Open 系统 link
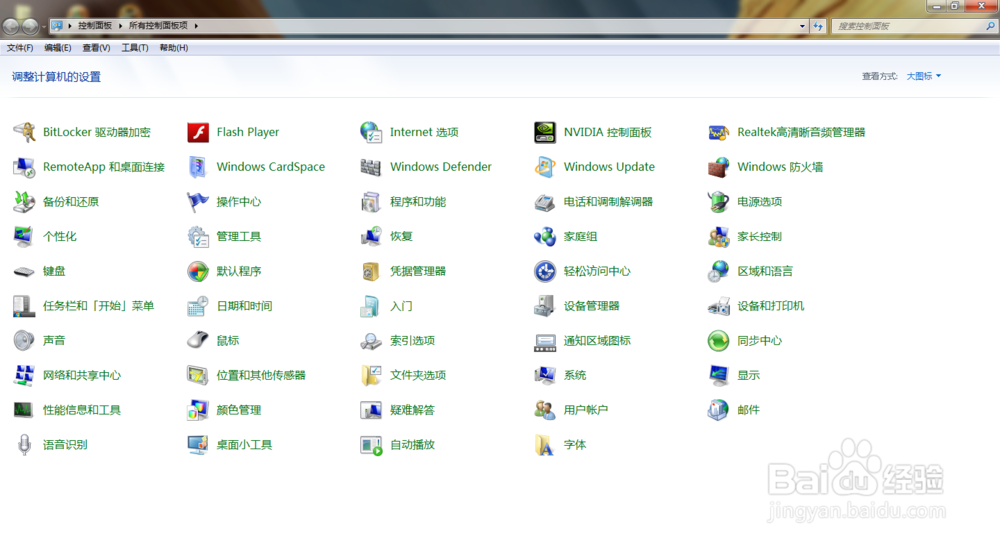1000x545 pixels. point(575,375)
